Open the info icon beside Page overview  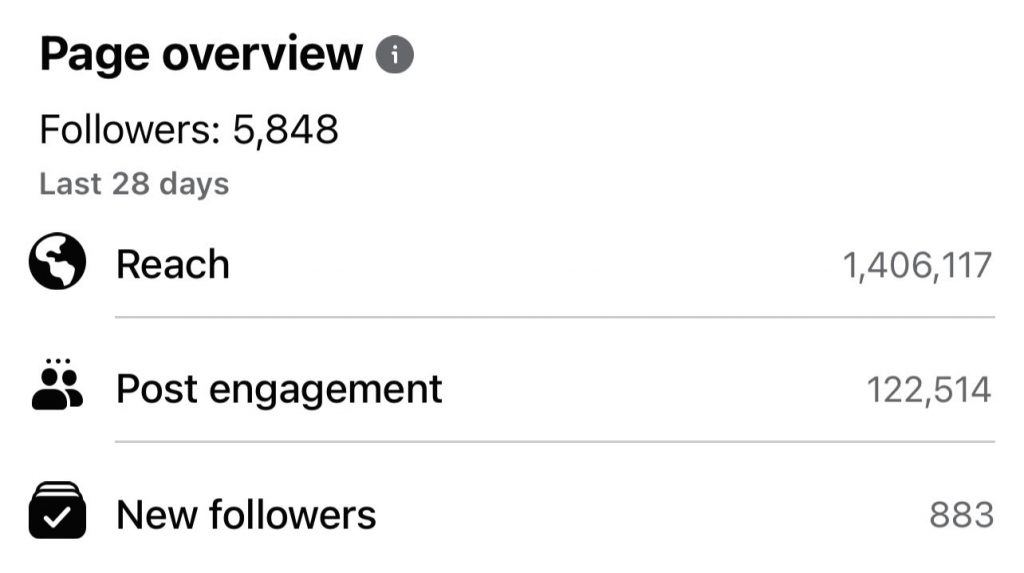click(x=394, y=54)
